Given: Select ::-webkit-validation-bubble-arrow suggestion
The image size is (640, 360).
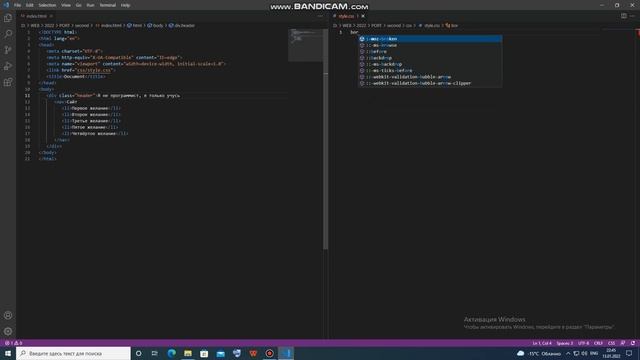Looking at the screenshot, I should pos(430,77).
